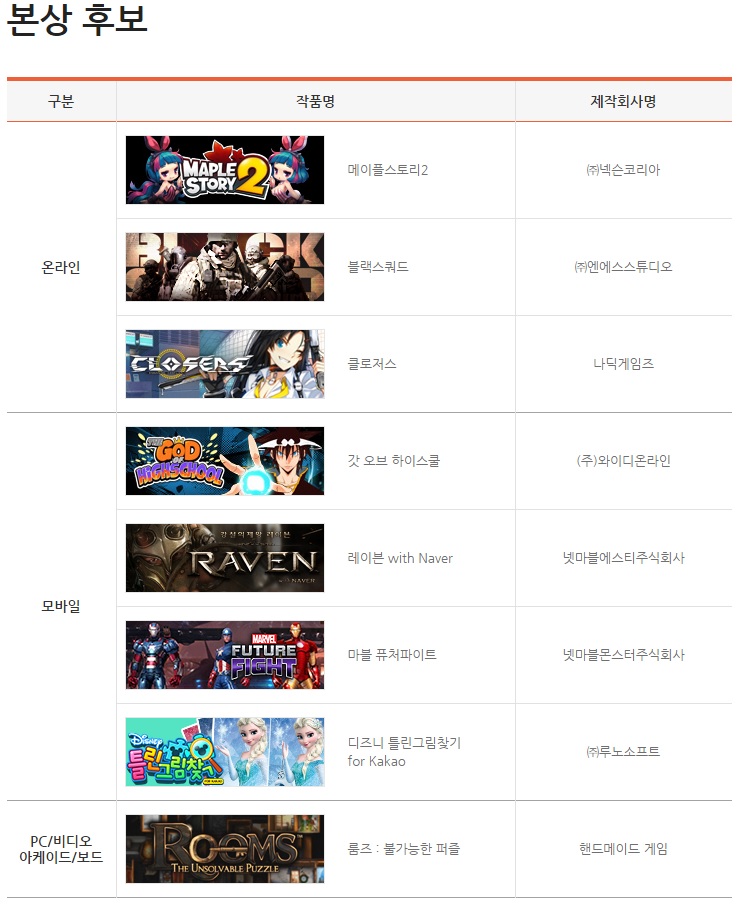
Task: Open the Raven banner image
Action: (225, 558)
